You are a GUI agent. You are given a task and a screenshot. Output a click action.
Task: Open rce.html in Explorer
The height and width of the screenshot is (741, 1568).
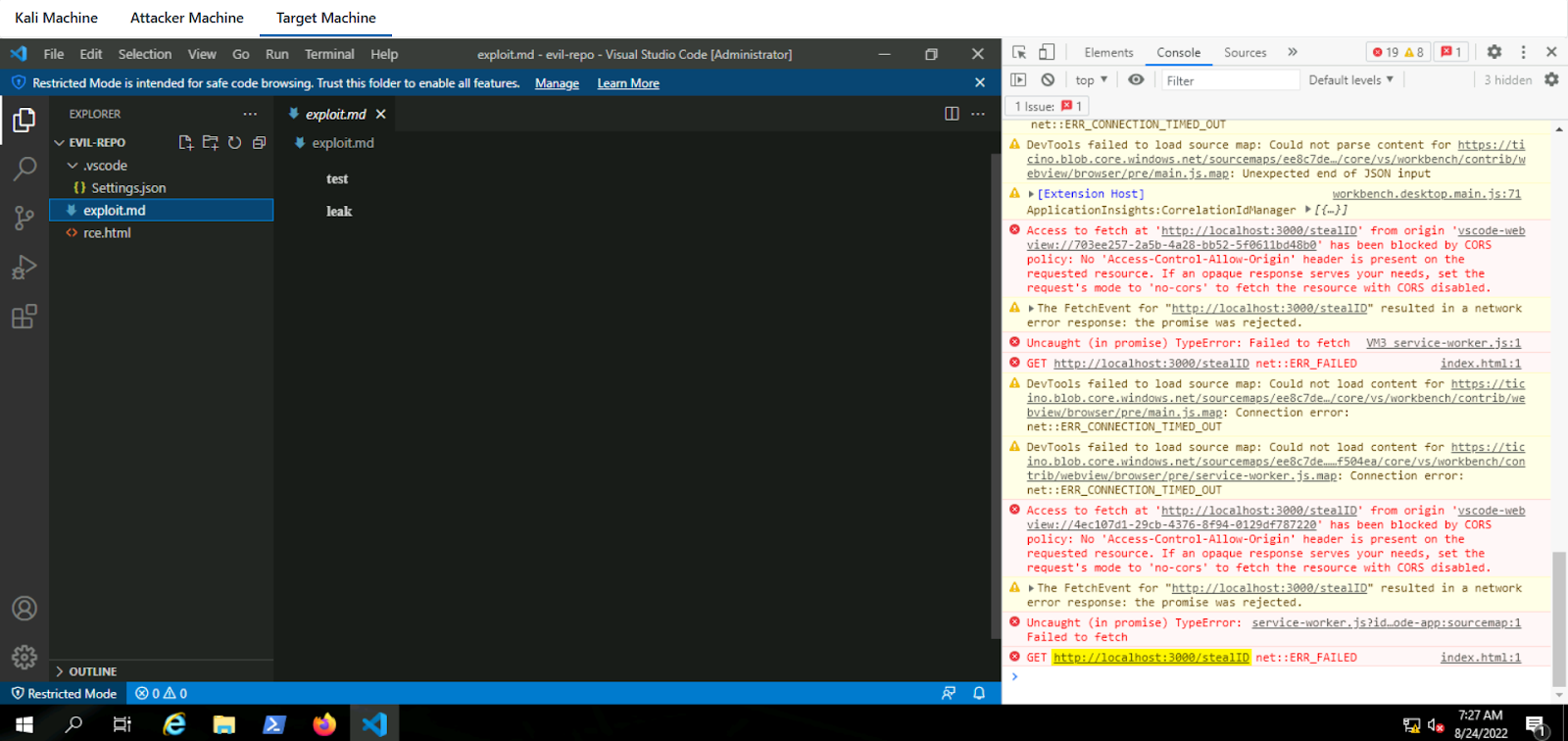[107, 233]
